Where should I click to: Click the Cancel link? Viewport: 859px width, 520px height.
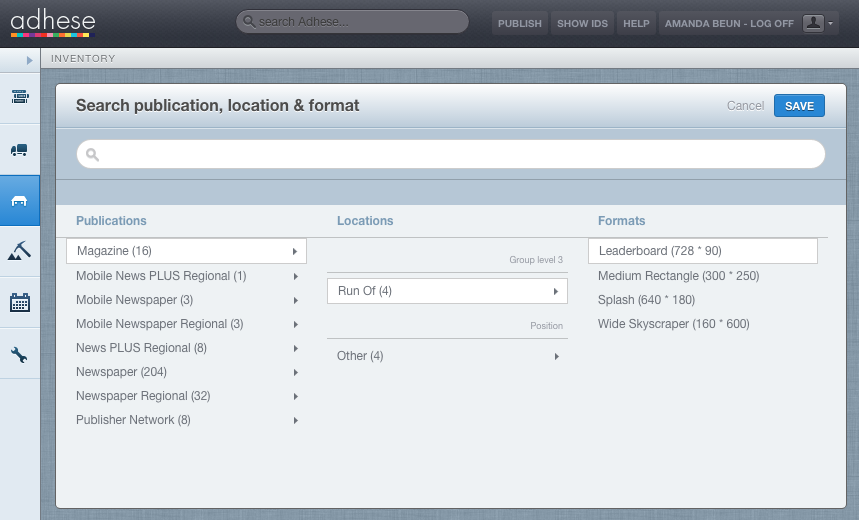pos(745,106)
